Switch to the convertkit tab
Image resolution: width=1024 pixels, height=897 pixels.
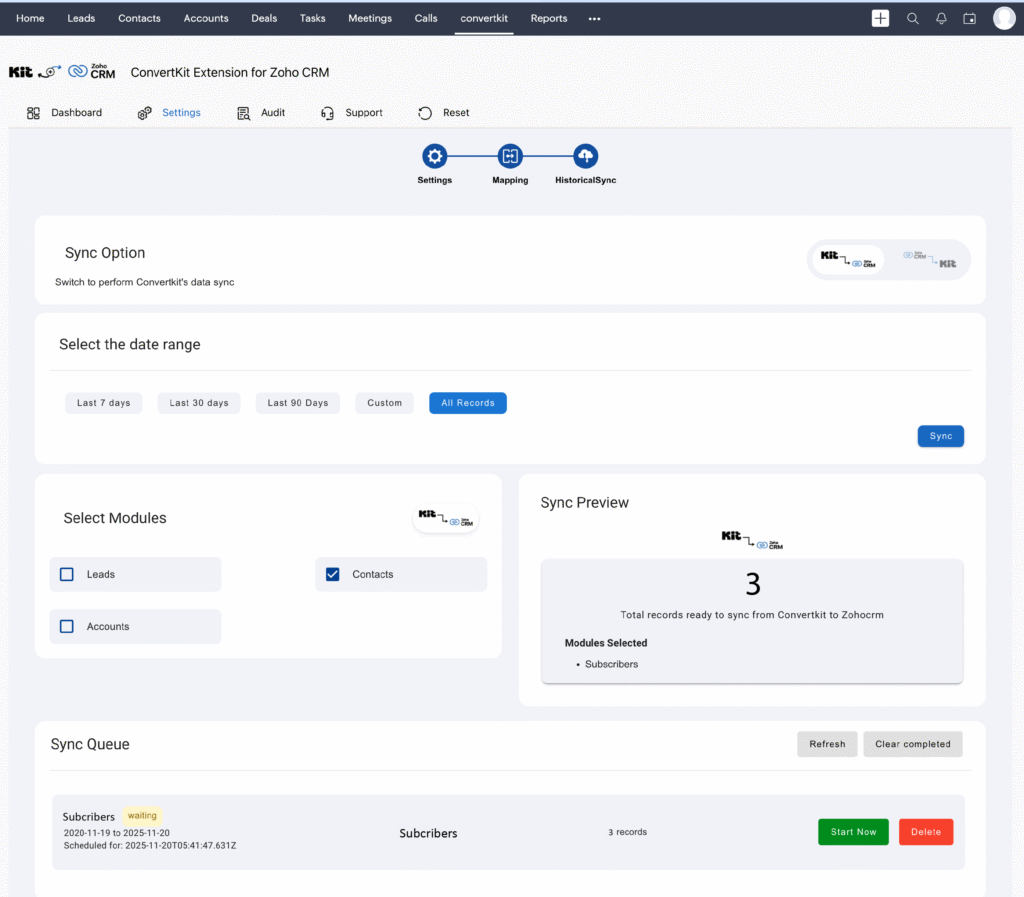pos(483,17)
